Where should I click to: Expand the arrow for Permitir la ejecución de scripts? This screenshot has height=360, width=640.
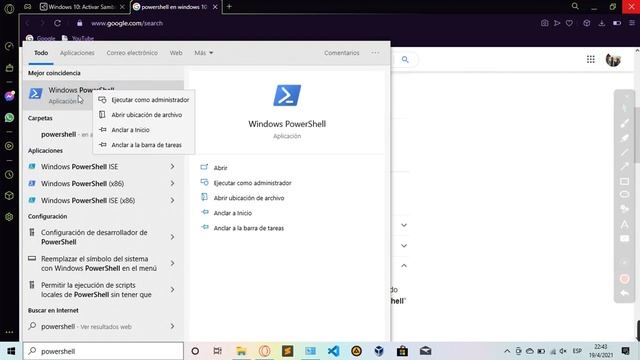172,289
